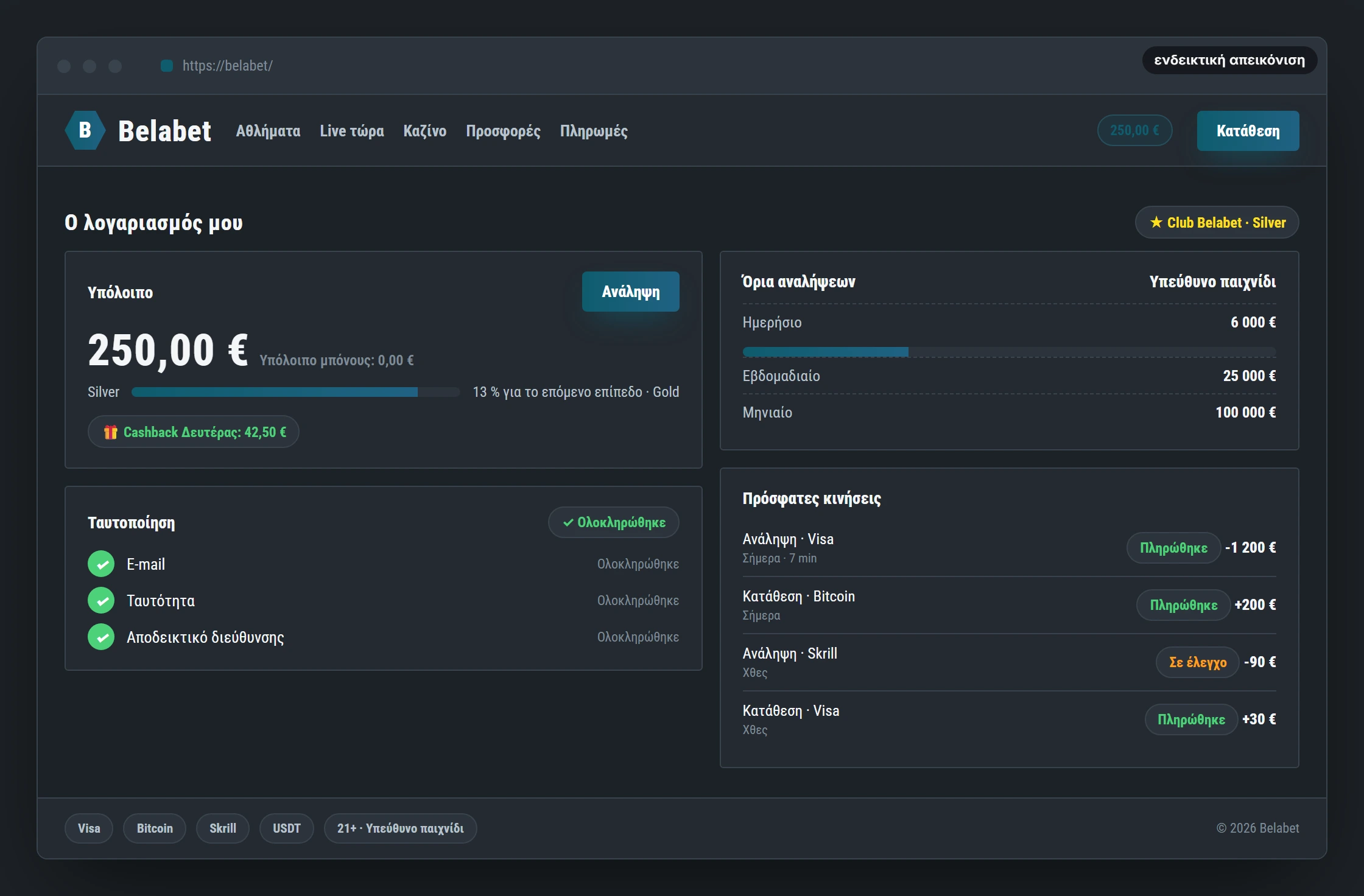Open the Καζίνο menu item

425,131
